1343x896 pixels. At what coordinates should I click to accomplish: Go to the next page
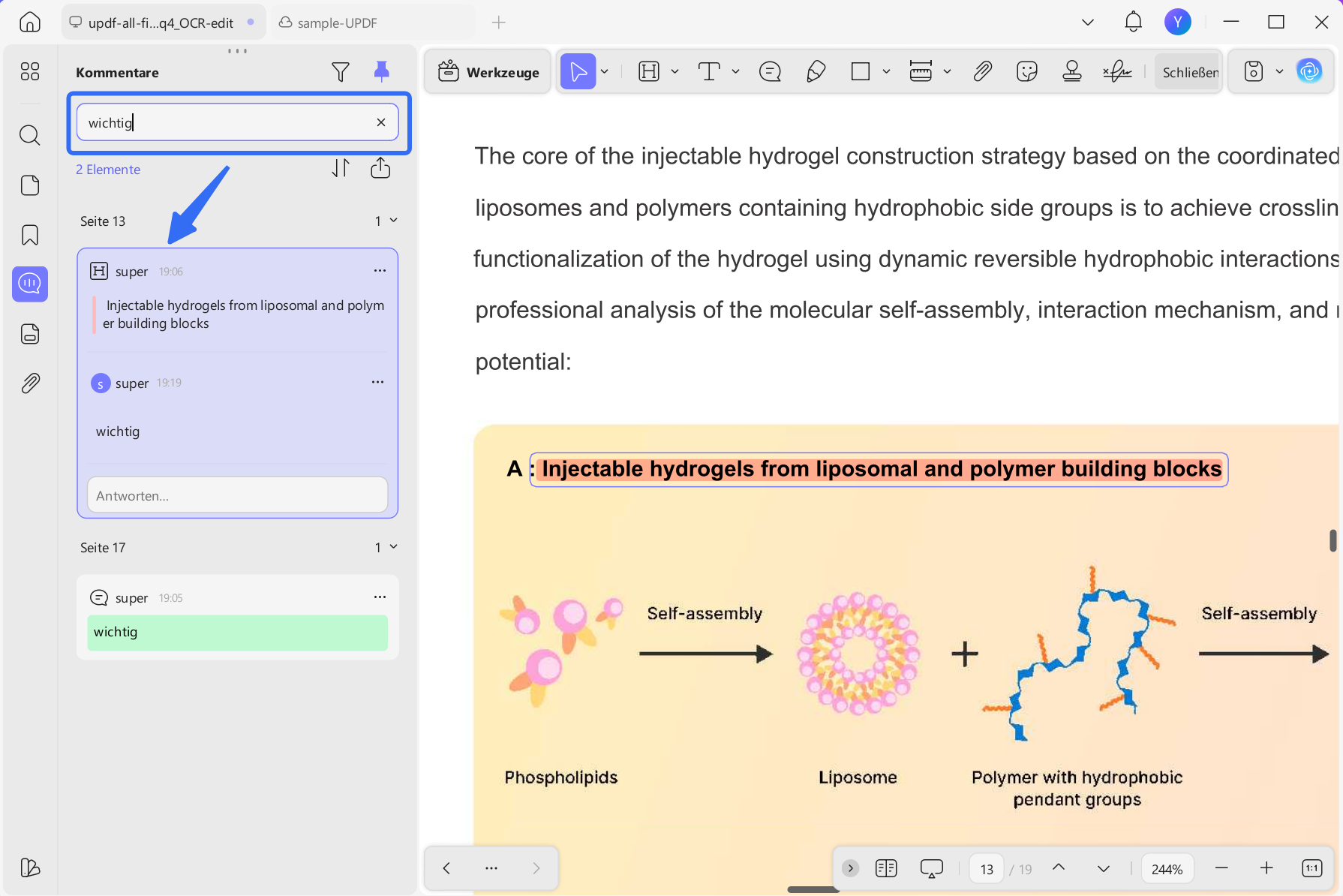point(1103,868)
